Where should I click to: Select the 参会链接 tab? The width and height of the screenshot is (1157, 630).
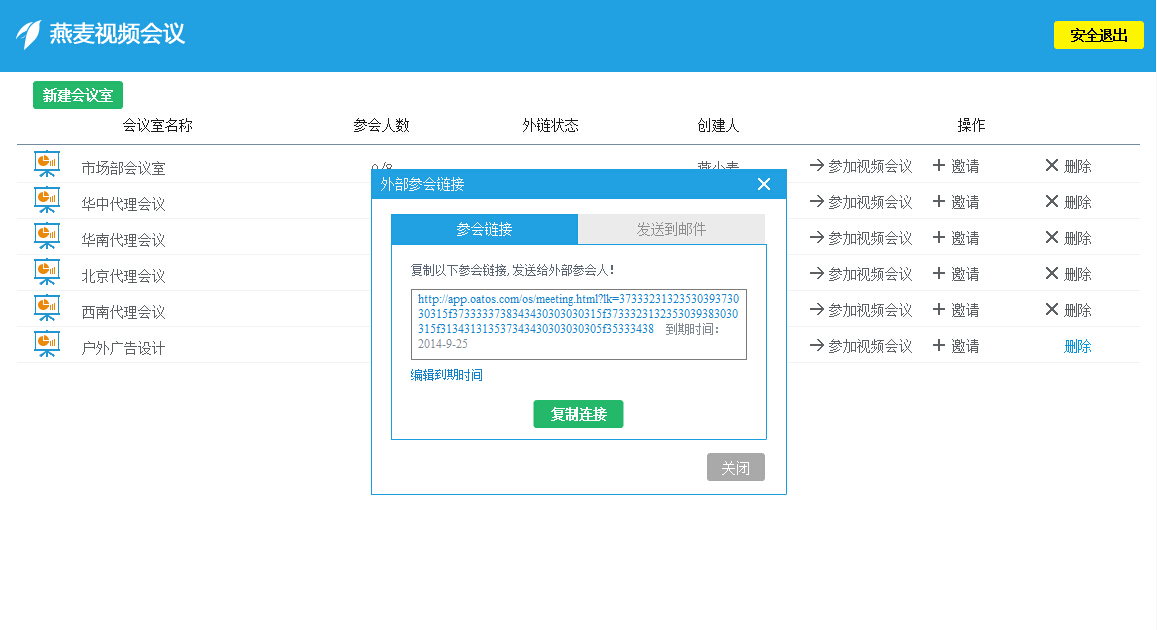click(484, 229)
